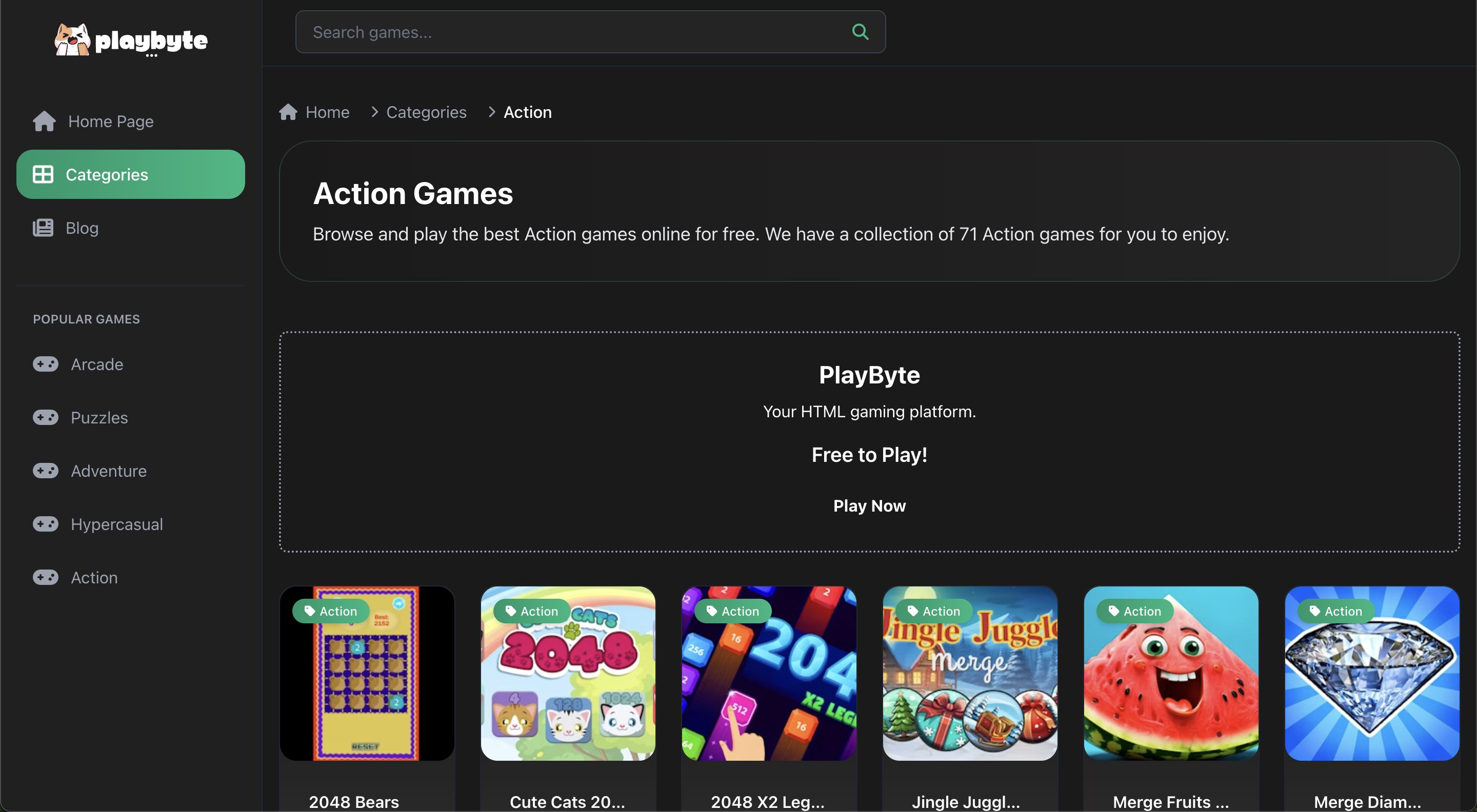Open the 2048 Bears game thumbnail
Image resolution: width=1477 pixels, height=812 pixels.
click(367, 673)
